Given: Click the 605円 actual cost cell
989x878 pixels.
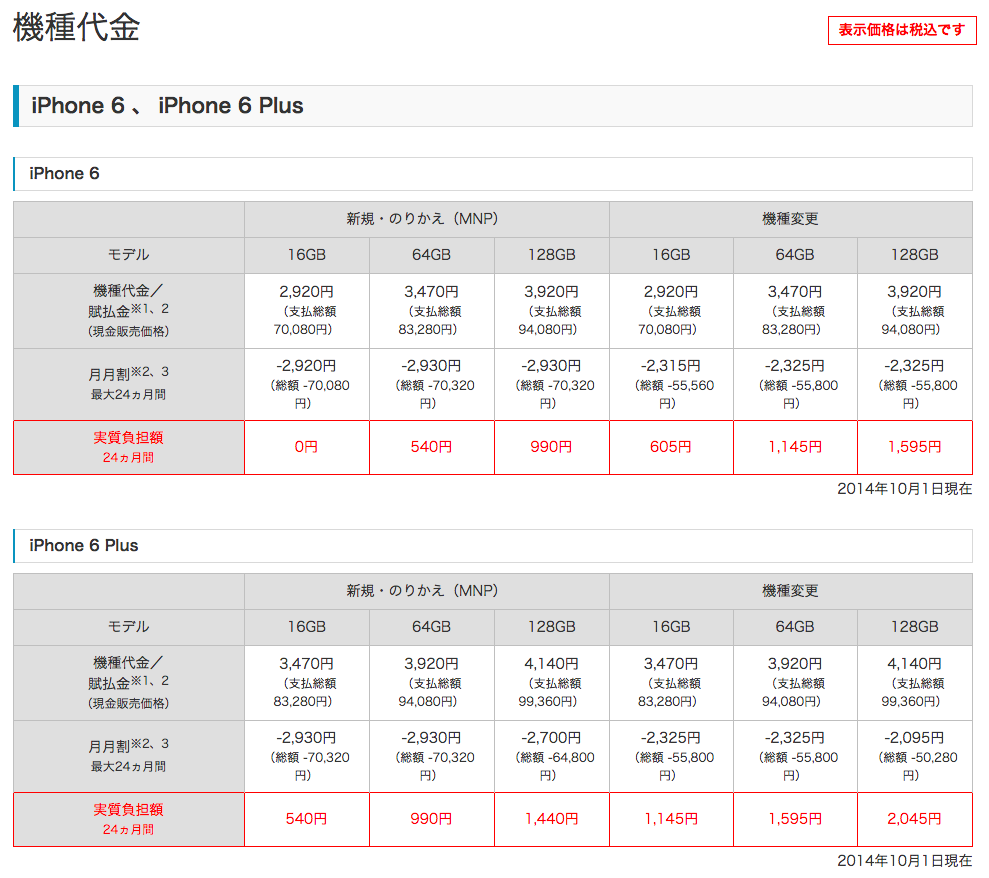Looking at the screenshot, I should coord(671,447).
